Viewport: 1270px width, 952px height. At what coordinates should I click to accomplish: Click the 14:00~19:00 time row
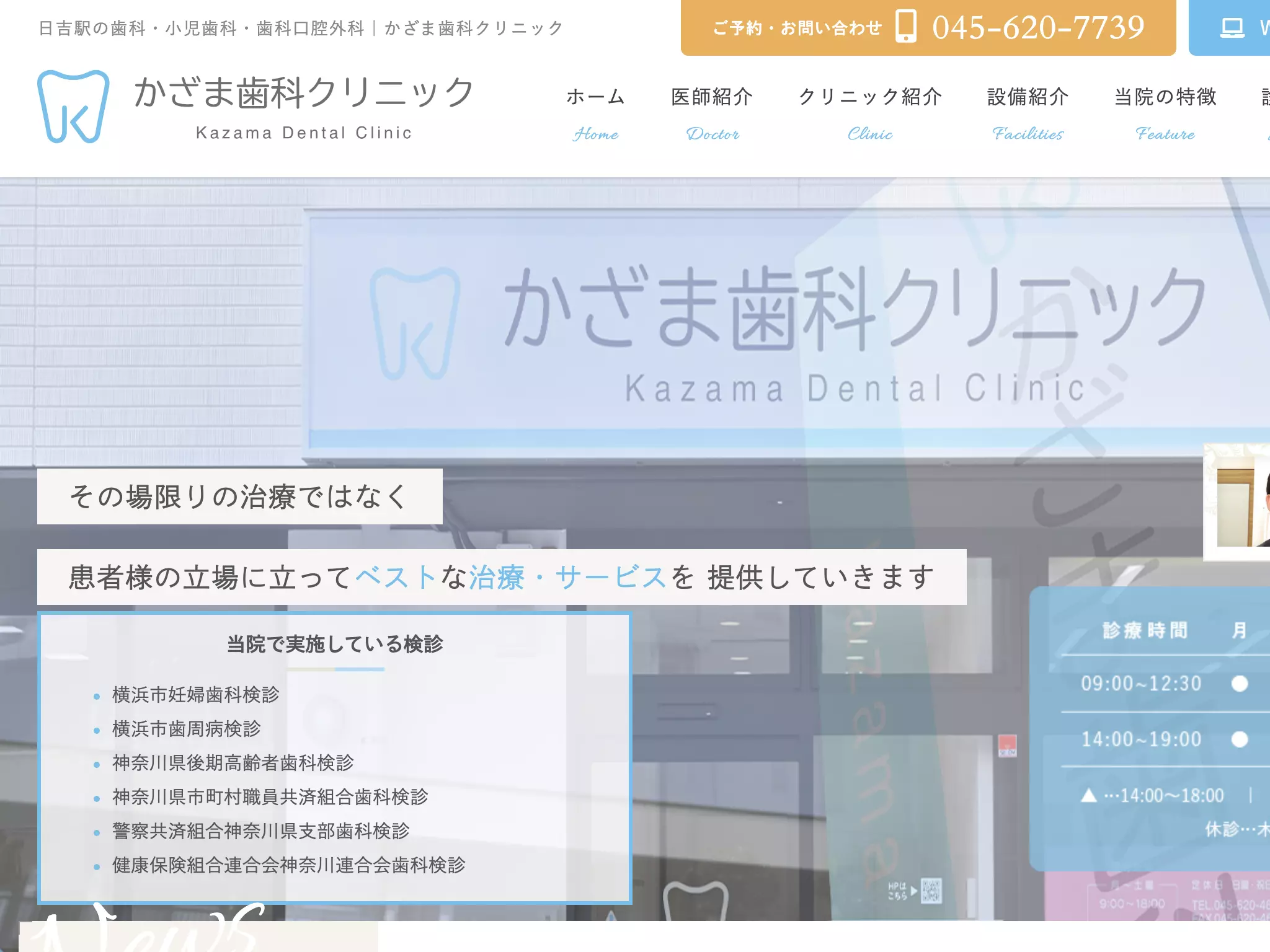1141,739
